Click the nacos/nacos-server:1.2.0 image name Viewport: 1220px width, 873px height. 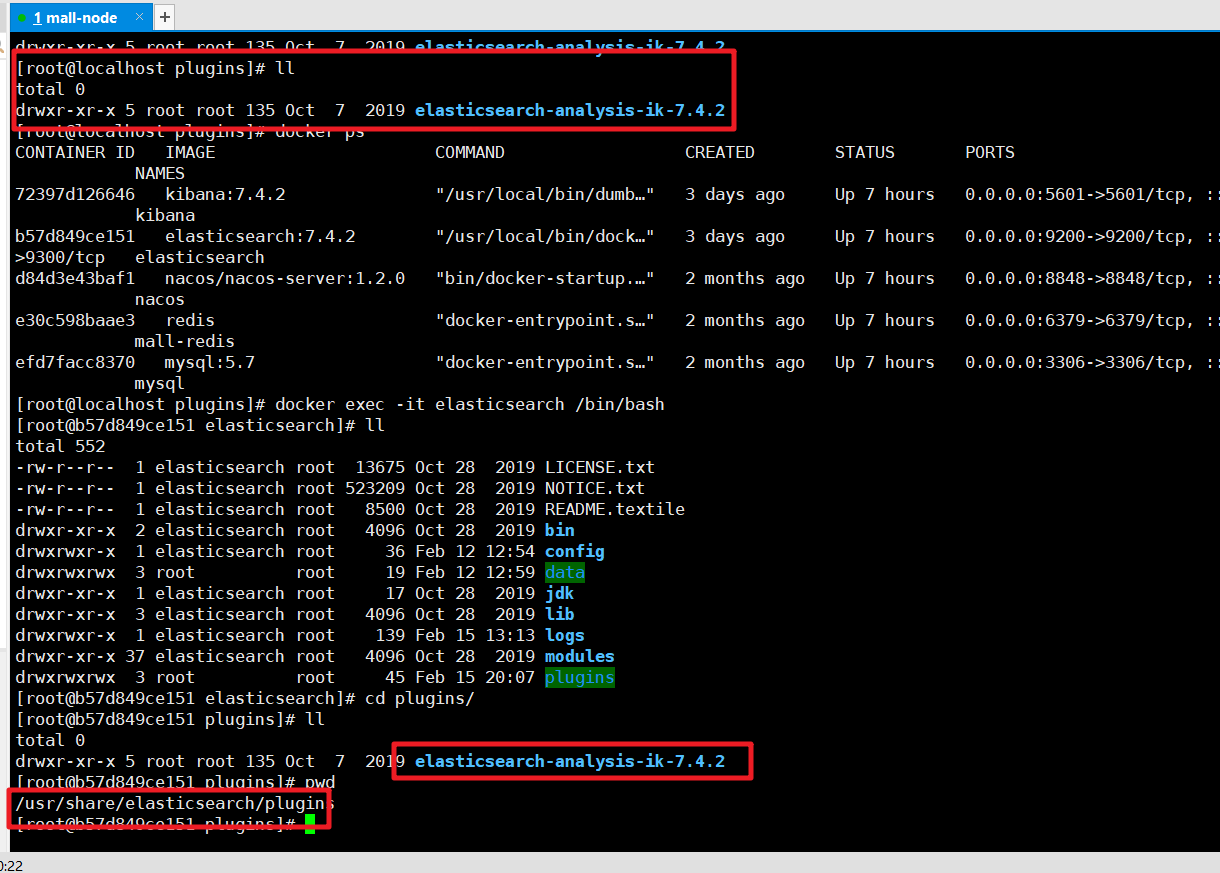285,278
